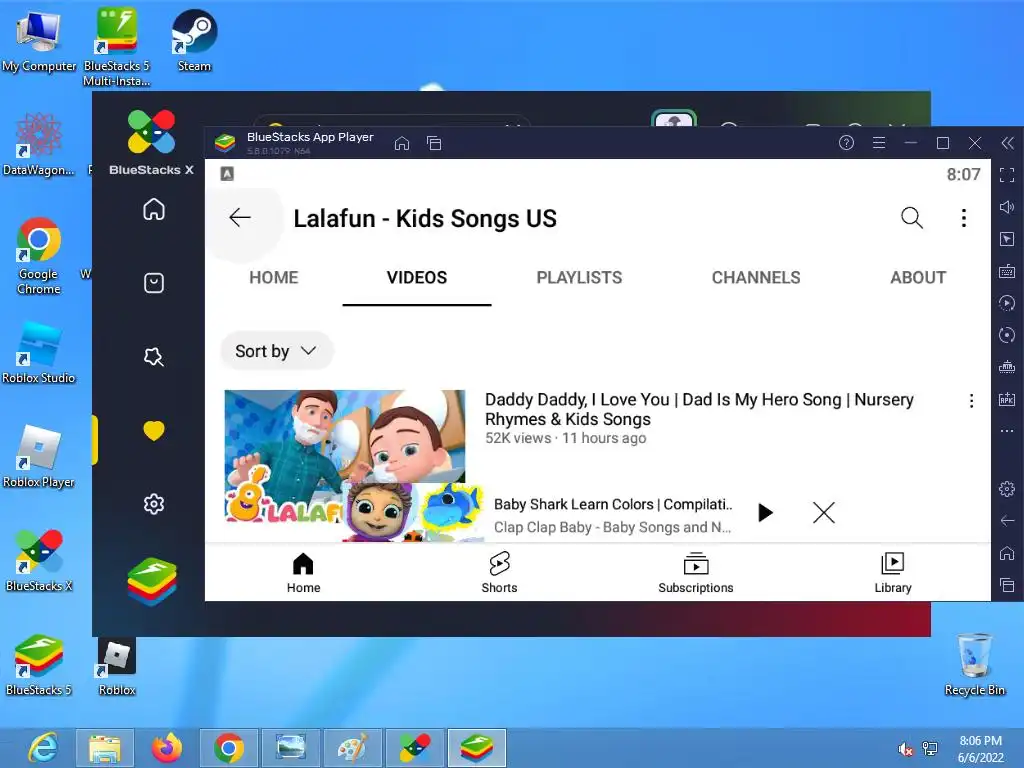This screenshot has height=768, width=1024.
Task: Click Android home icon in right sidebar
Action: (x=1007, y=553)
